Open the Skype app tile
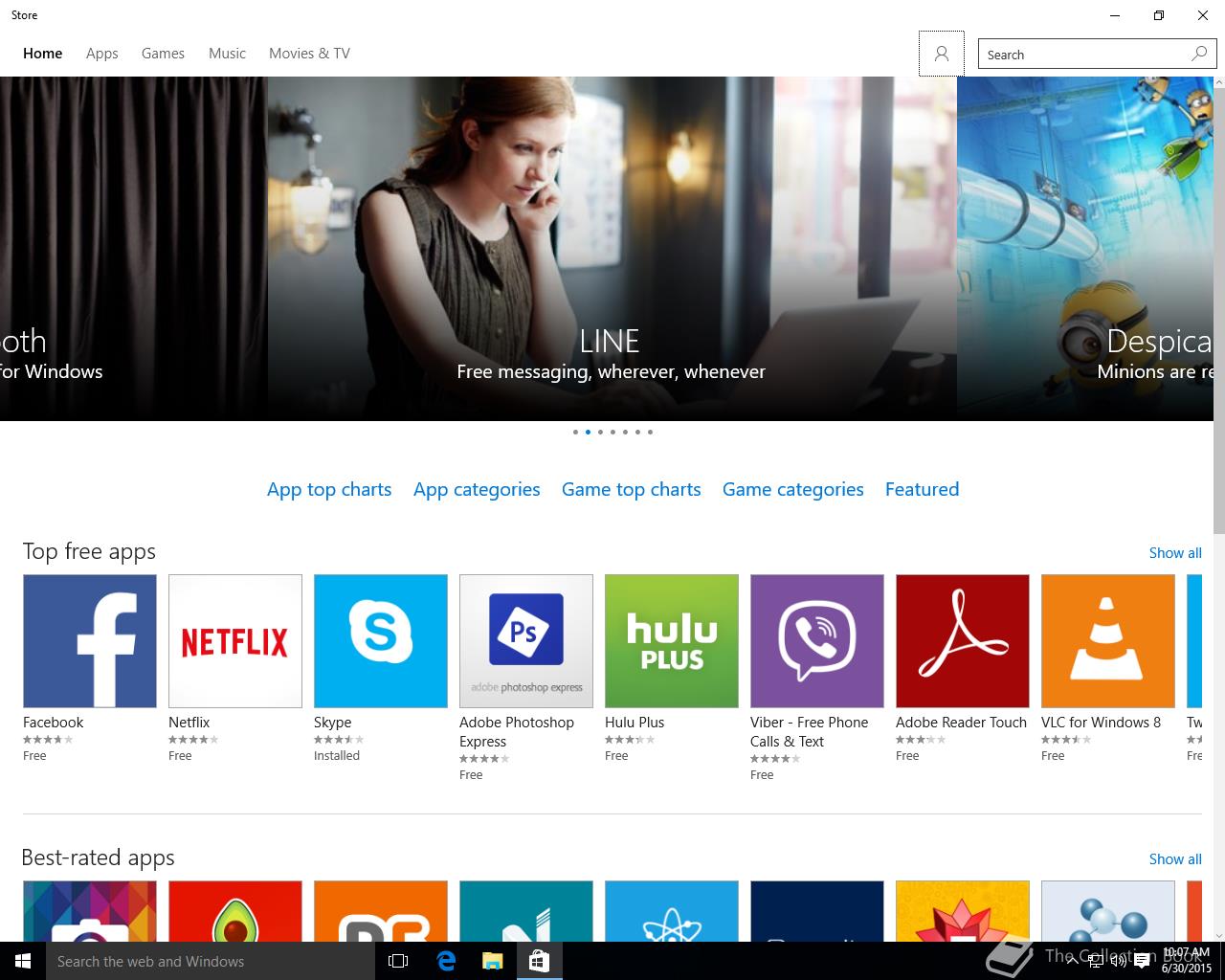Viewport: 1225px width, 980px height. click(x=381, y=641)
